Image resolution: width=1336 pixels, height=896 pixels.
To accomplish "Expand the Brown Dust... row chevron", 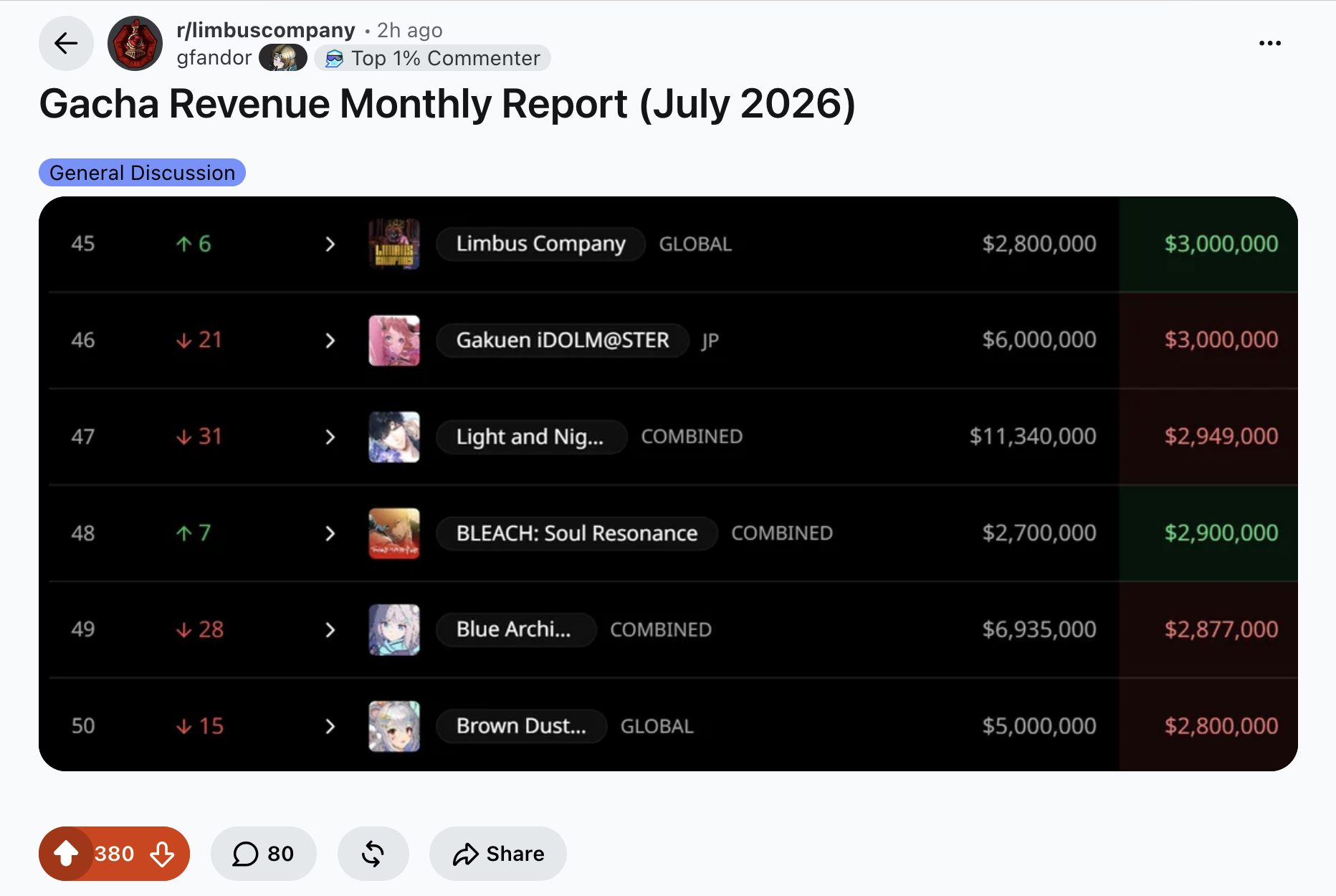I will [330, 727].
